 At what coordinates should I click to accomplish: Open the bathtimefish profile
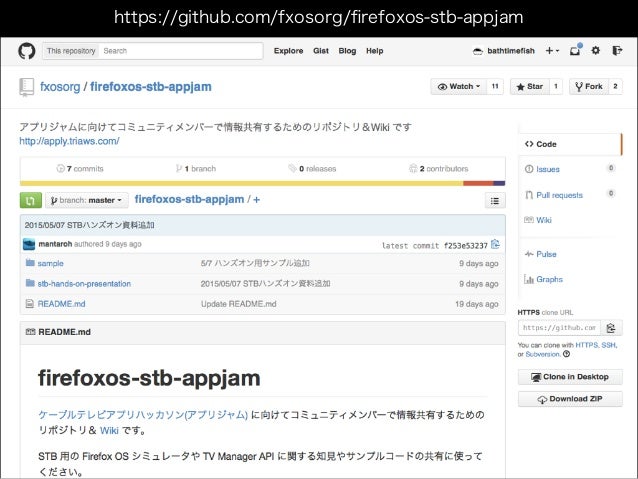point(504,51)
